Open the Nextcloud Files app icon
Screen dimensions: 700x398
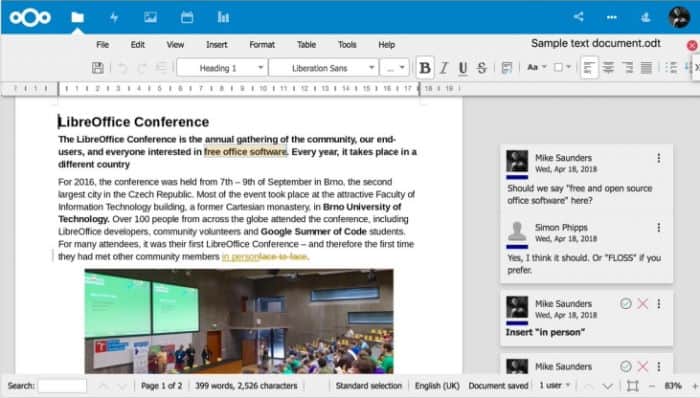tap(77, 17)
